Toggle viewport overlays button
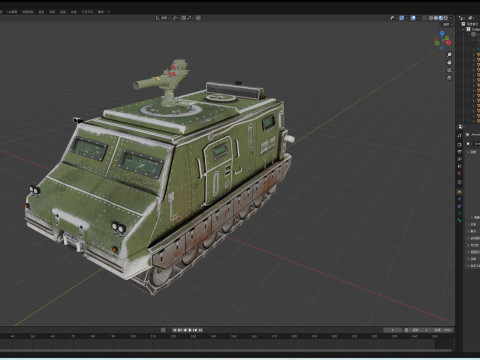 click(x=413, y=18)
